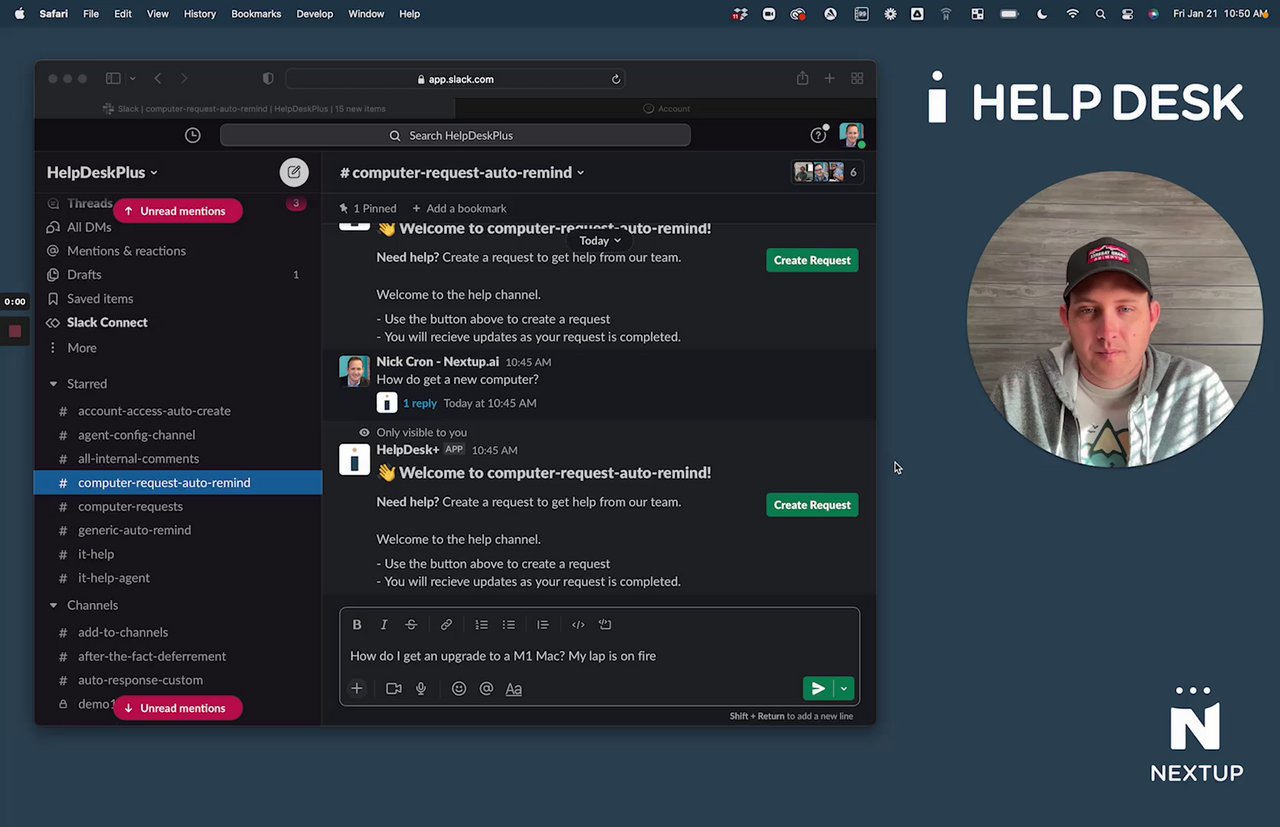Click Nick Cron's message avatar
This screenshot has height=827, width=1280.
coord(354,370)
